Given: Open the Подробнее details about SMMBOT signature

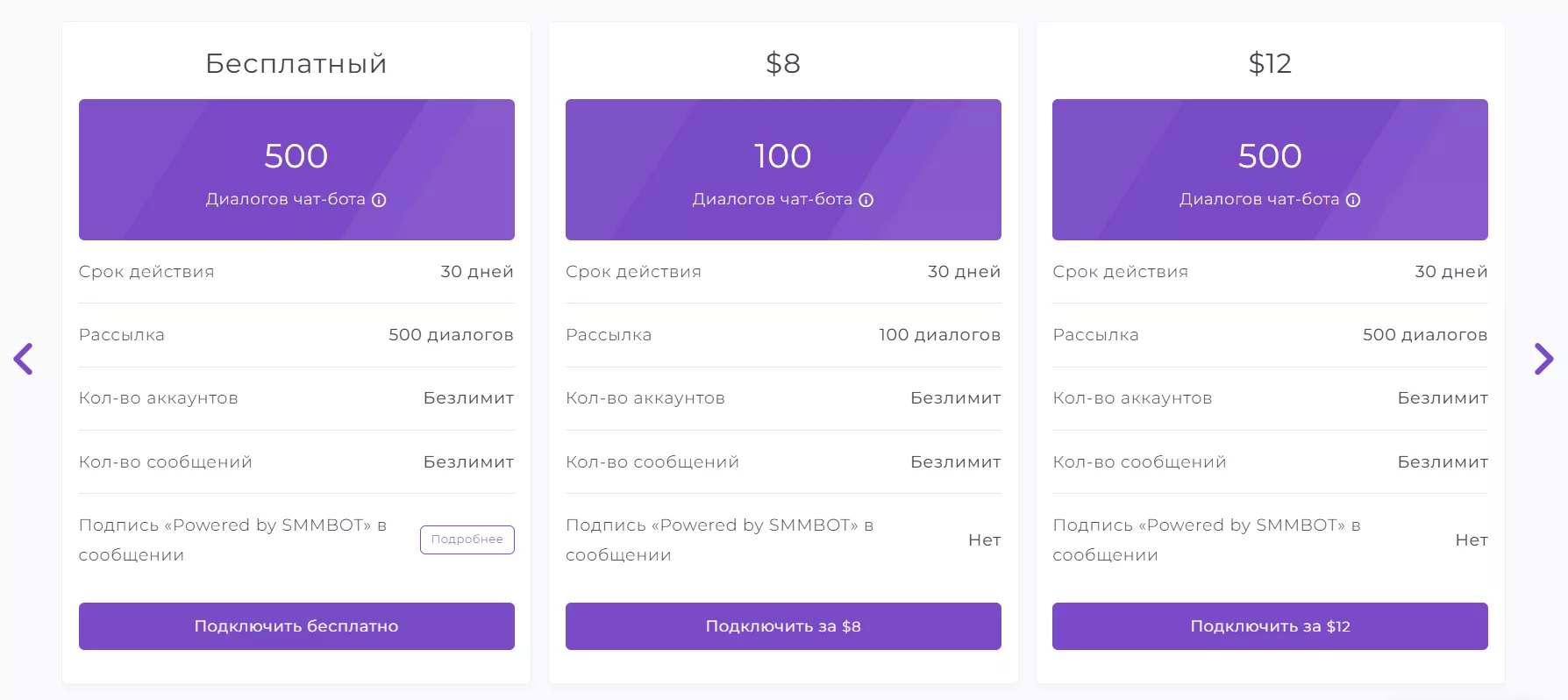Looking at the screenshot, I should [467, 539].
